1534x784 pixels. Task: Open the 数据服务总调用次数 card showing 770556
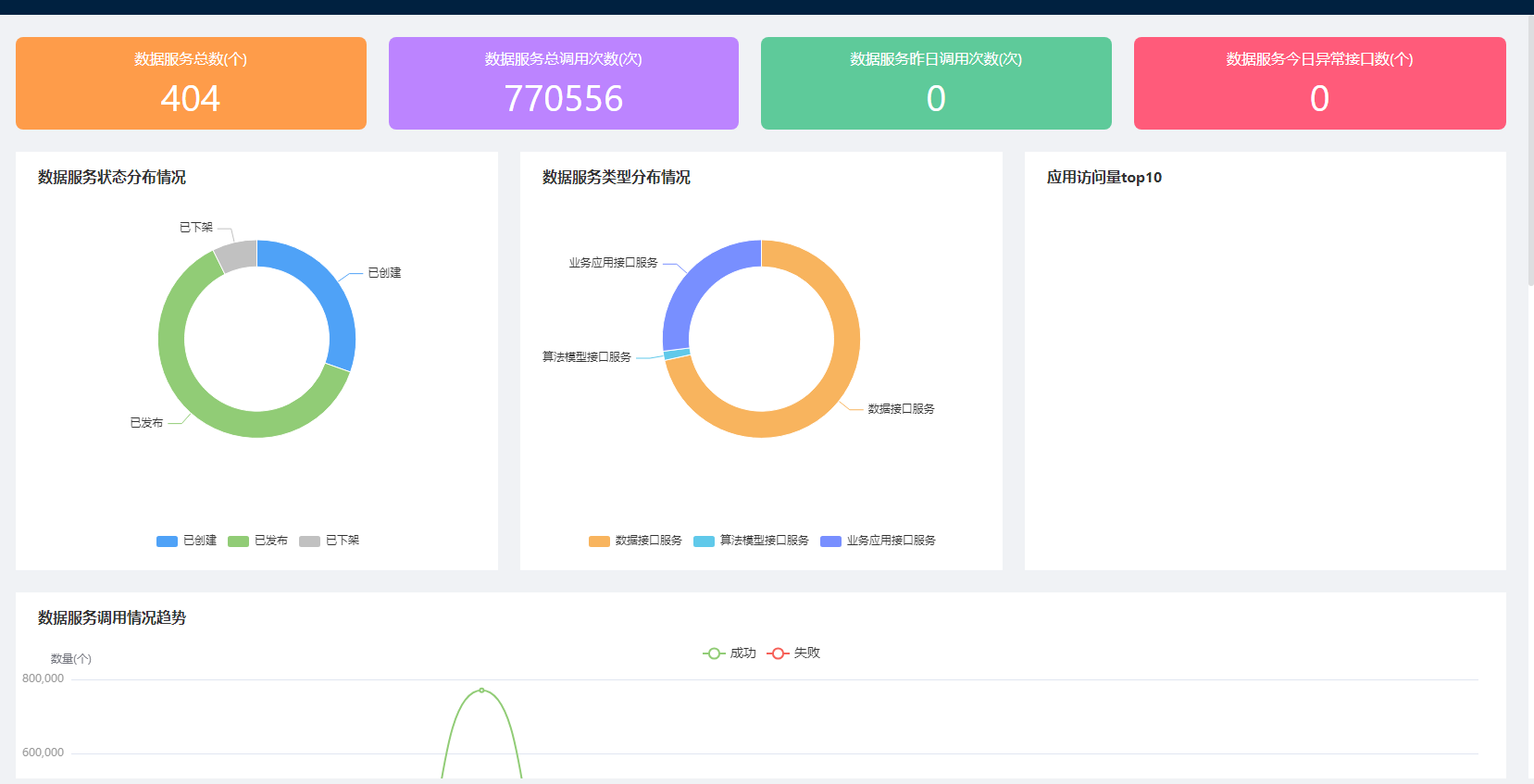(563, 83)
